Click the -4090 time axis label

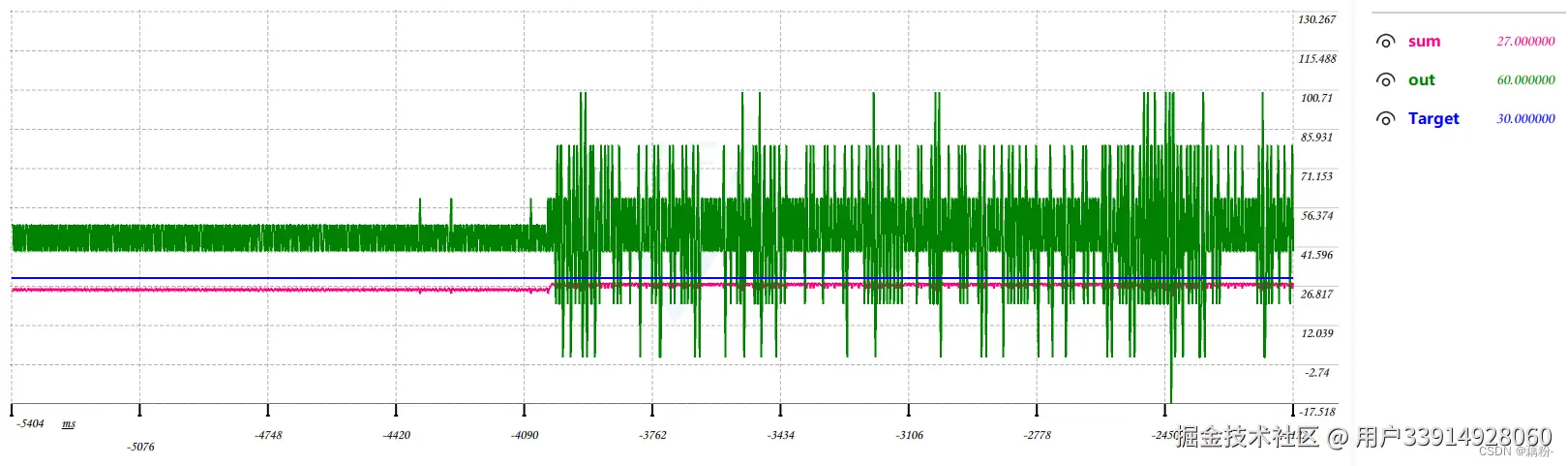(x=525, y=436)
